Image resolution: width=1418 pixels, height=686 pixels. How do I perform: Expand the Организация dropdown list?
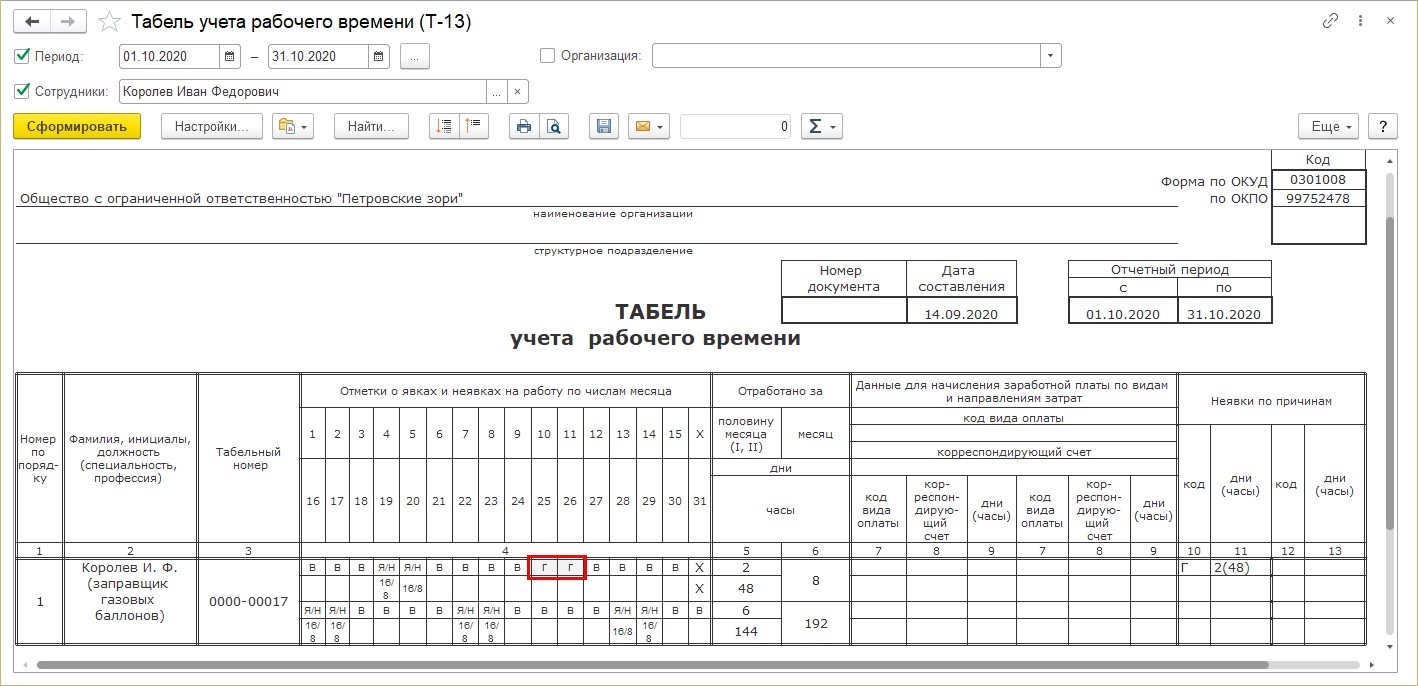pos(1050,56)
